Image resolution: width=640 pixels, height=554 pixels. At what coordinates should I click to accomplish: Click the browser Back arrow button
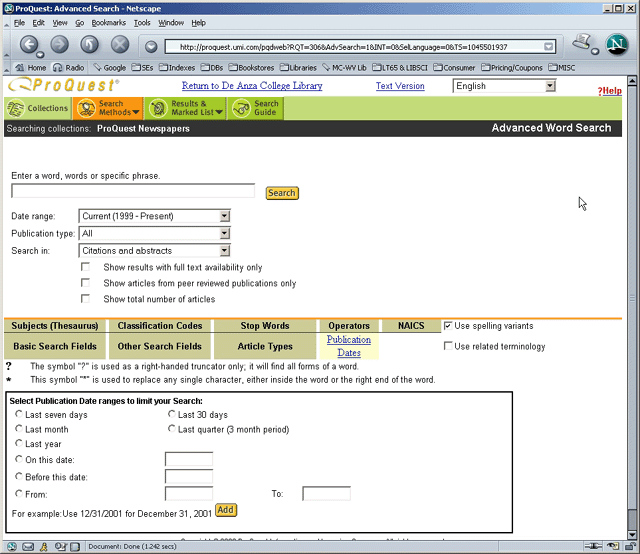pyautogui.click(x=29, y=45)
